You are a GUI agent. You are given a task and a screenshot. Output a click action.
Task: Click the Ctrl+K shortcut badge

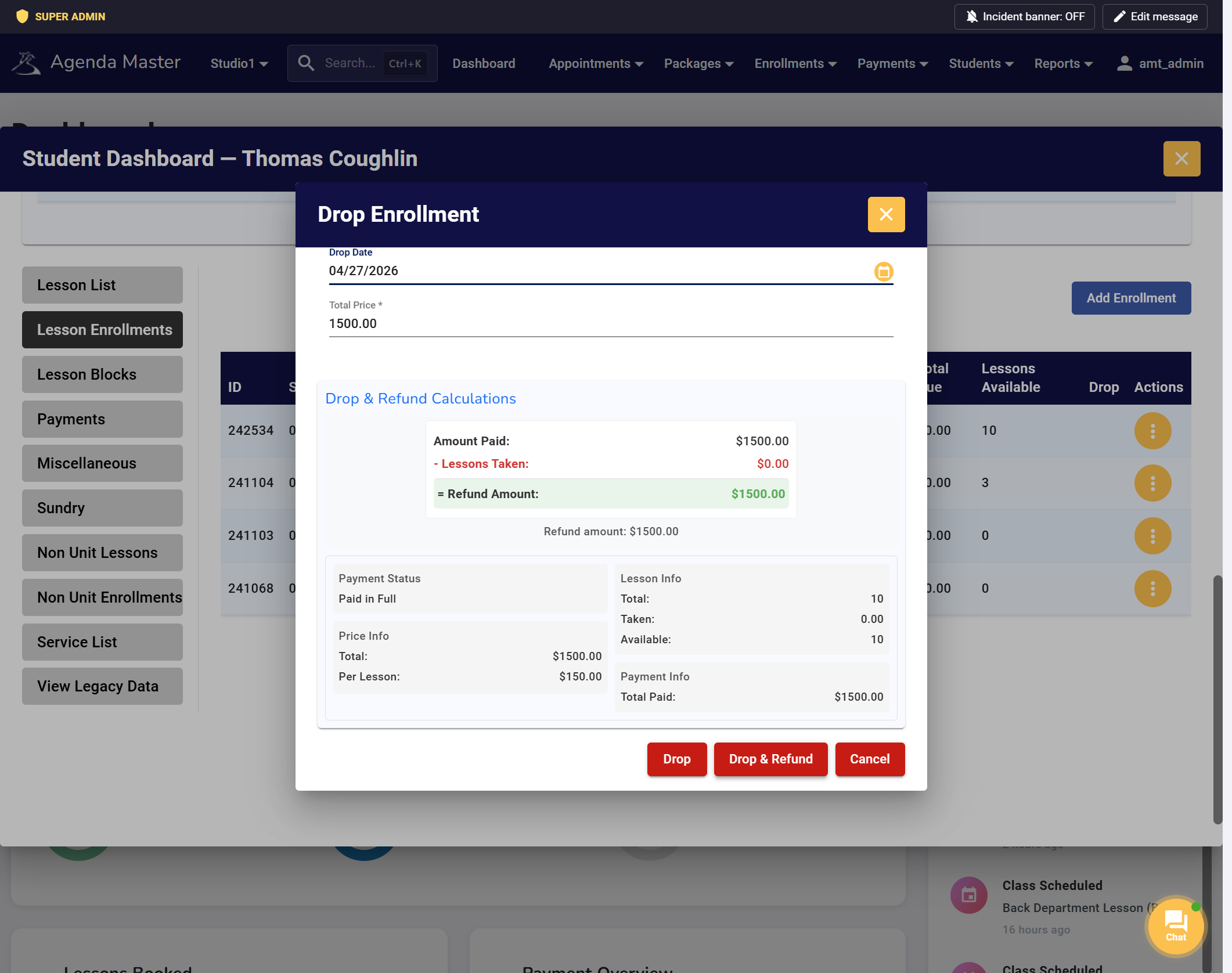coord(405,64)
